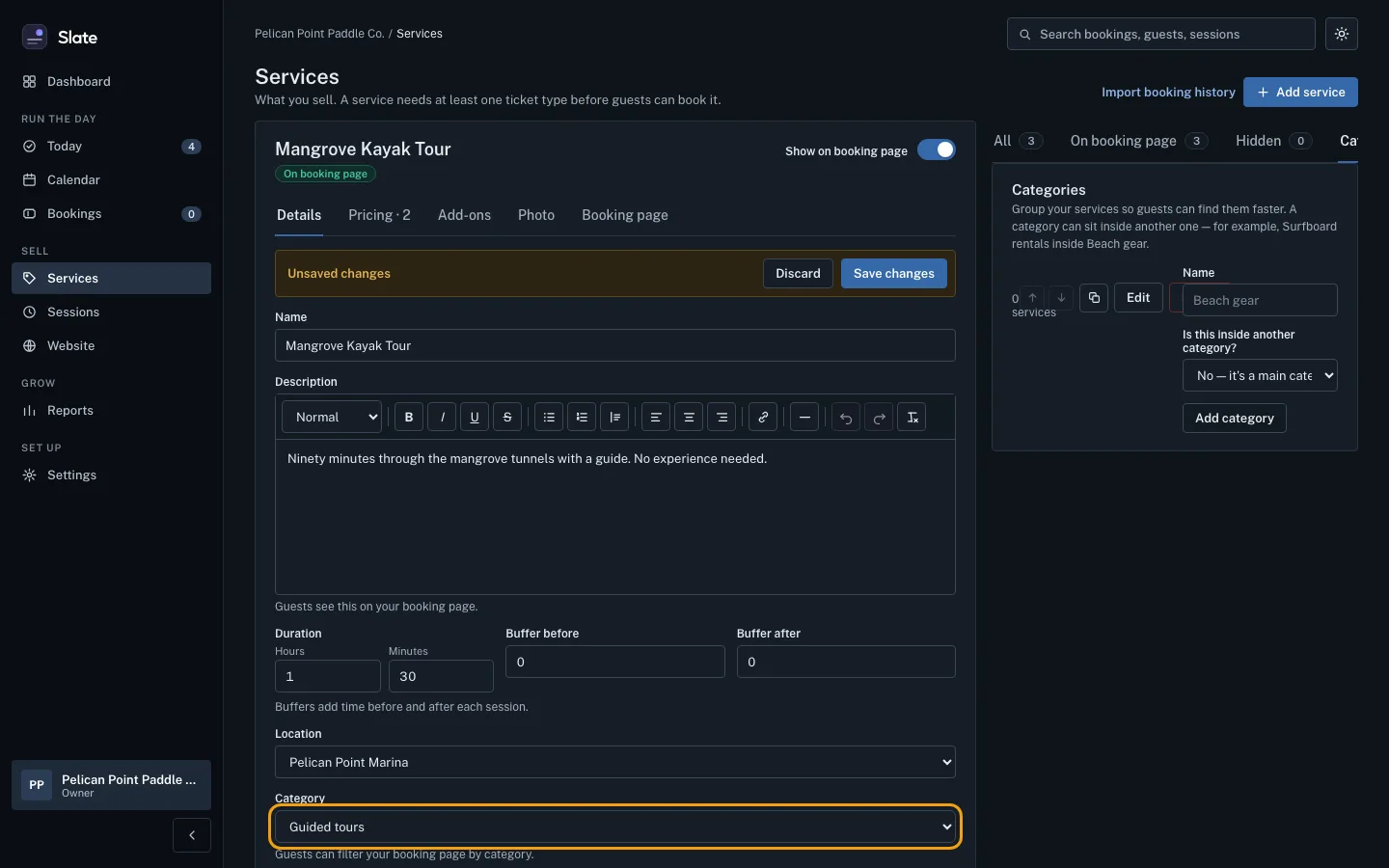Discard the unsaved changes

click(798, 273)
